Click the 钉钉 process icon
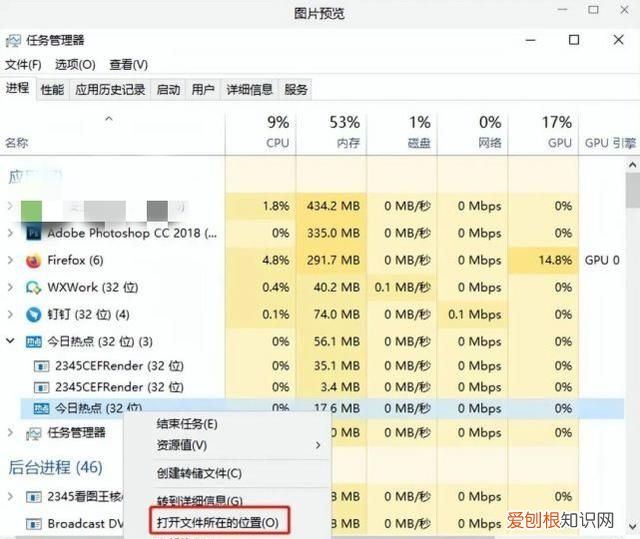Viewport: 640px width, 539px height. pyautogui.click(x=33, y=315)
